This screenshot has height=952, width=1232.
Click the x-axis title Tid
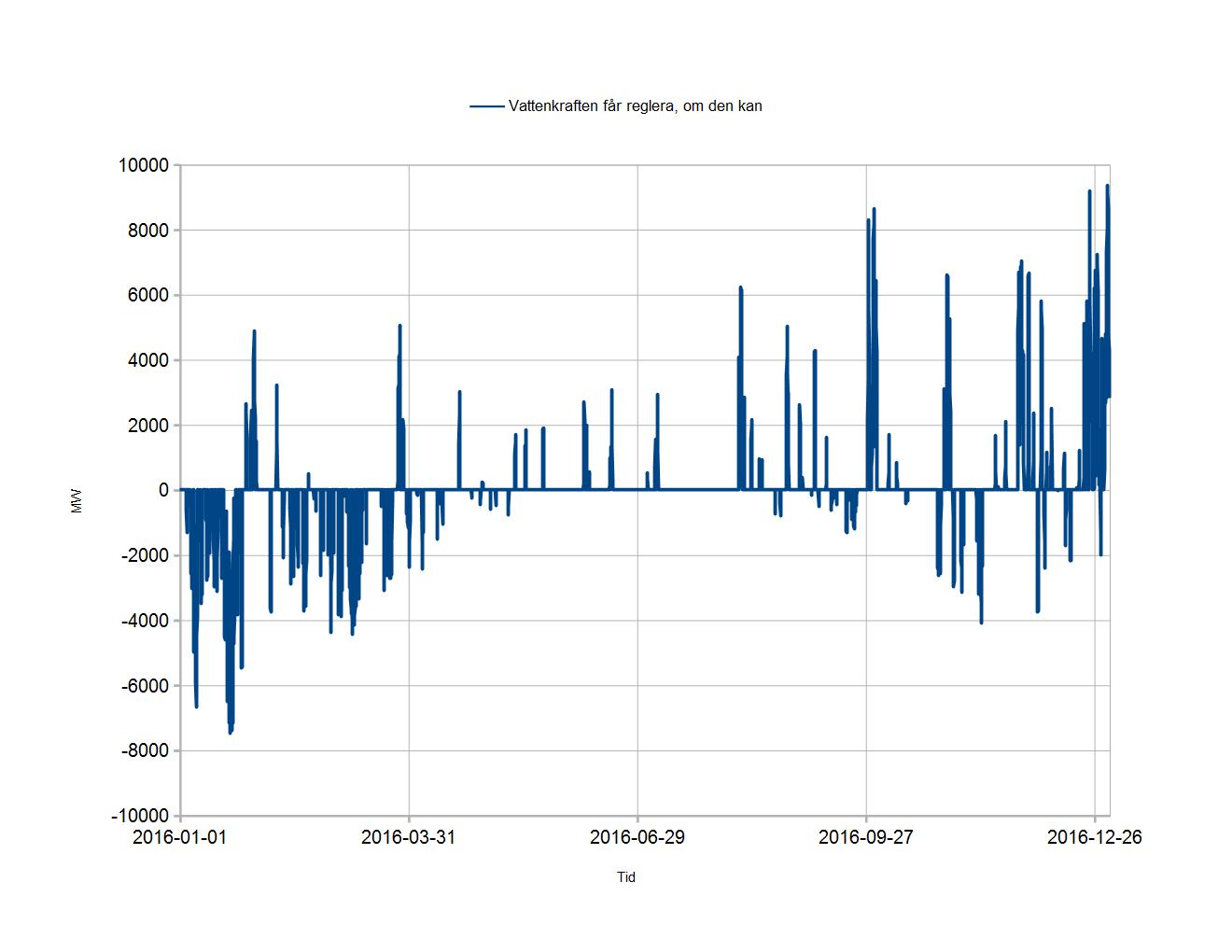click(626, 877)
